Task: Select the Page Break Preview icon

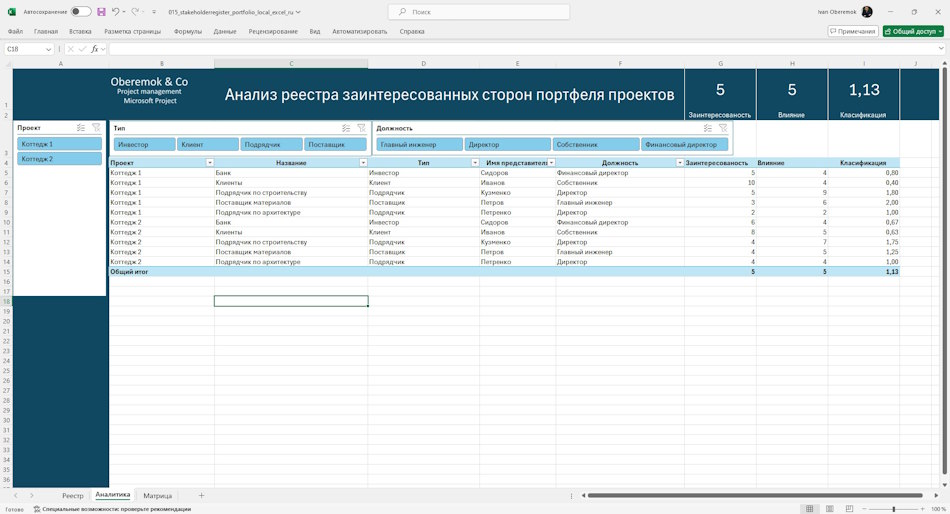Action: click(x=849, y=509)
